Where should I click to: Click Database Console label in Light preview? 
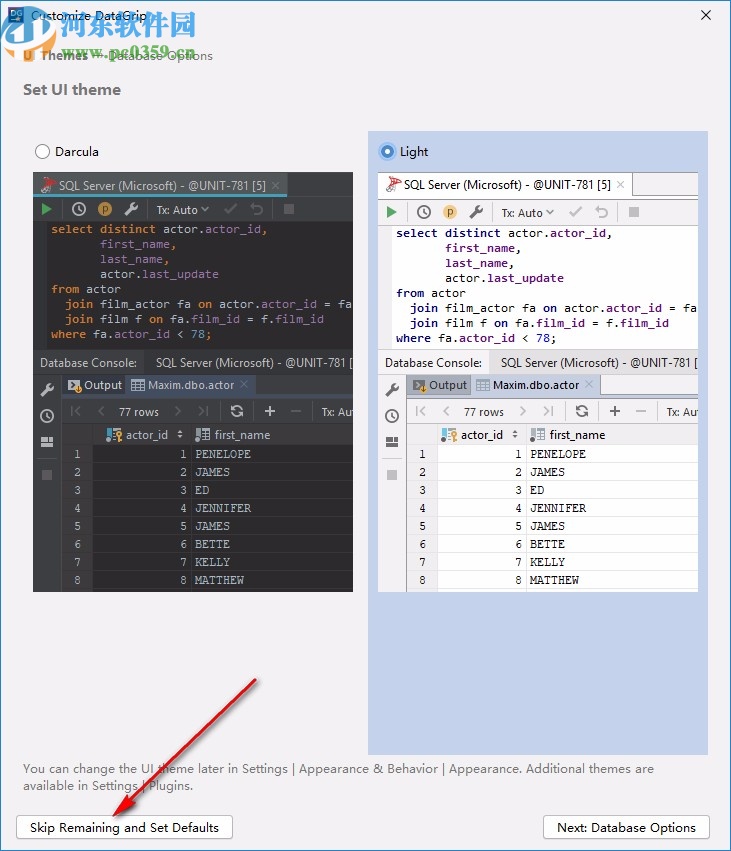(x=433, y=363)
